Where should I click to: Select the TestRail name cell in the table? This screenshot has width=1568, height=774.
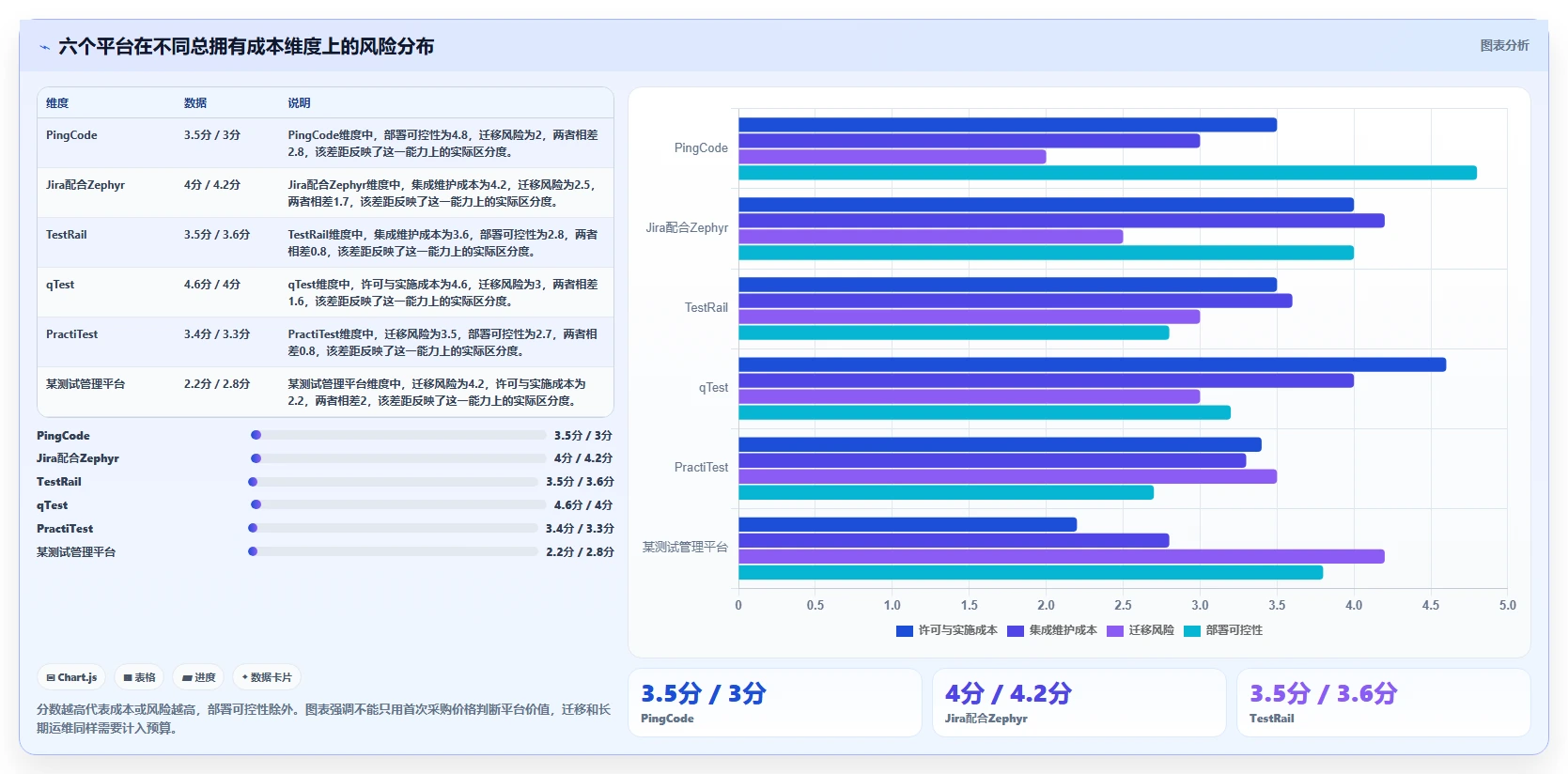(x=66, y=235)
